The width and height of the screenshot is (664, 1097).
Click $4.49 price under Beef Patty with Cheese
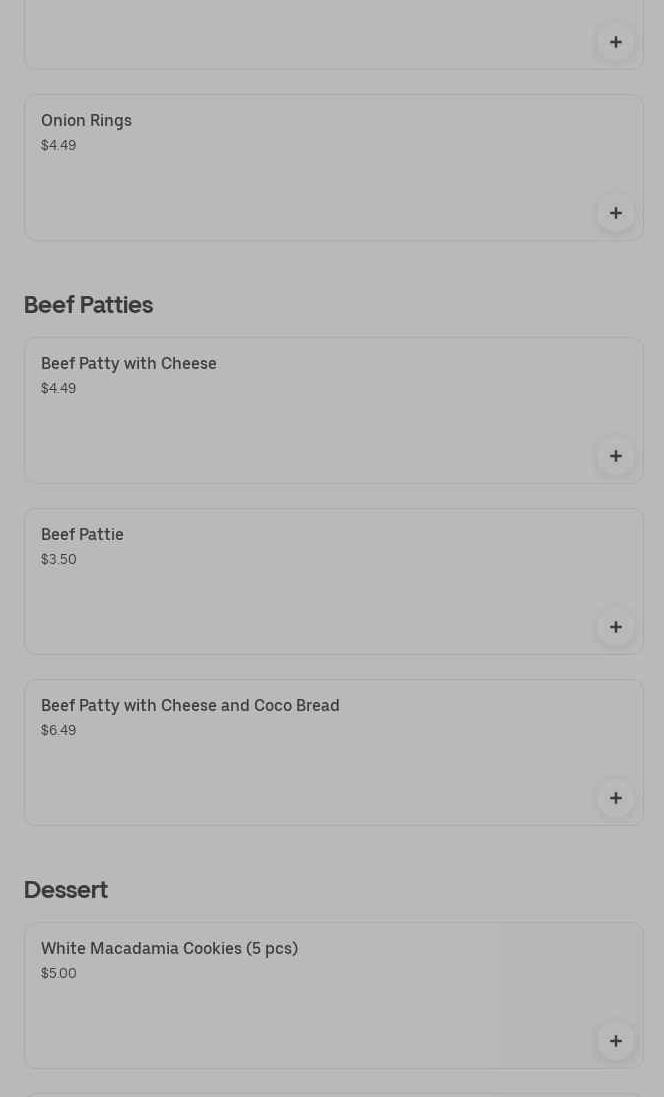(x=58, y=388)
